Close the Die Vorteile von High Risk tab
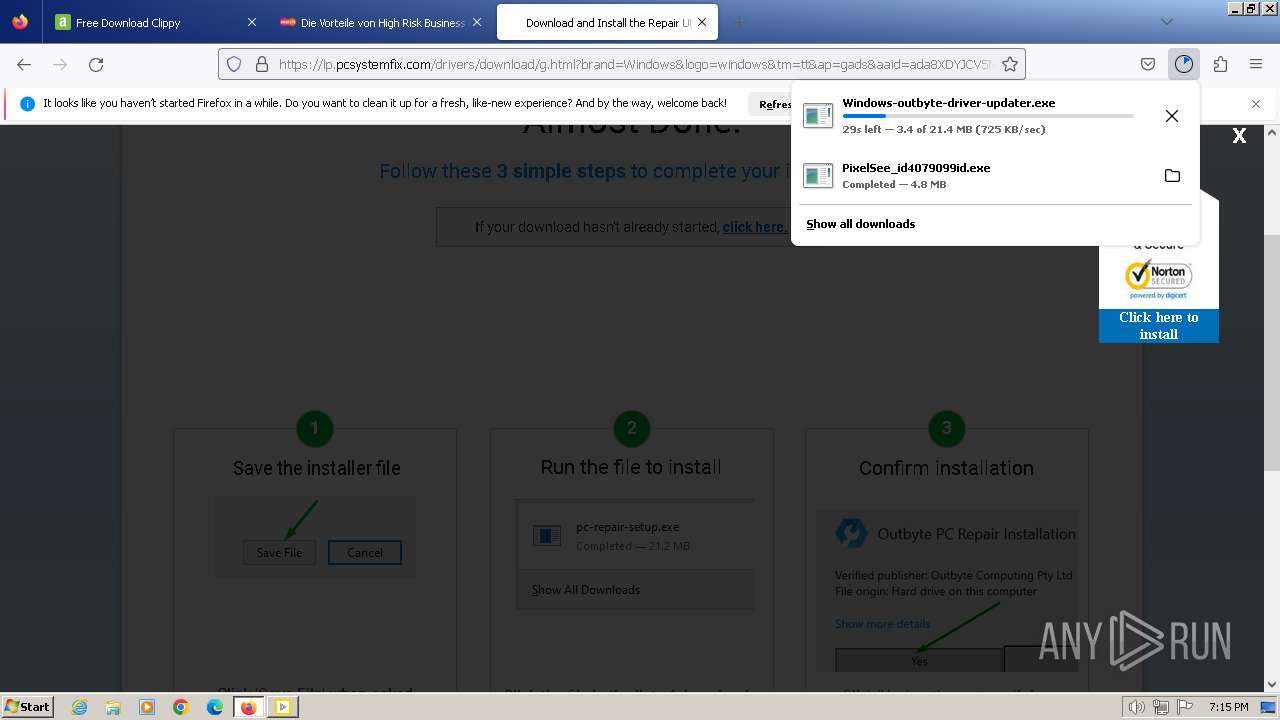 coord(477,22)
